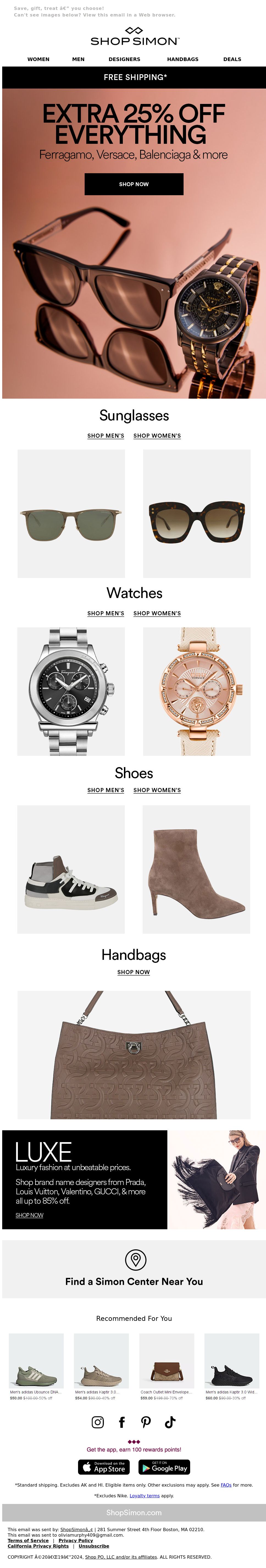Viewport: 266px width, 1568px height.
Task: Download from the App Store badge
Action: pyautogui.click(x=104, y=1467)
